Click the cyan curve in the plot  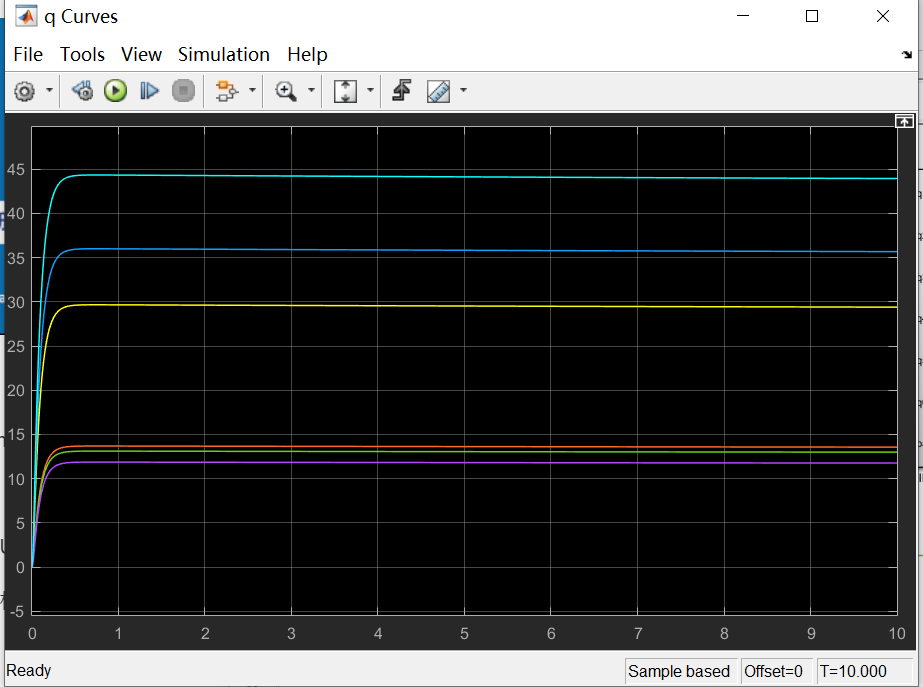pos(471,177)
